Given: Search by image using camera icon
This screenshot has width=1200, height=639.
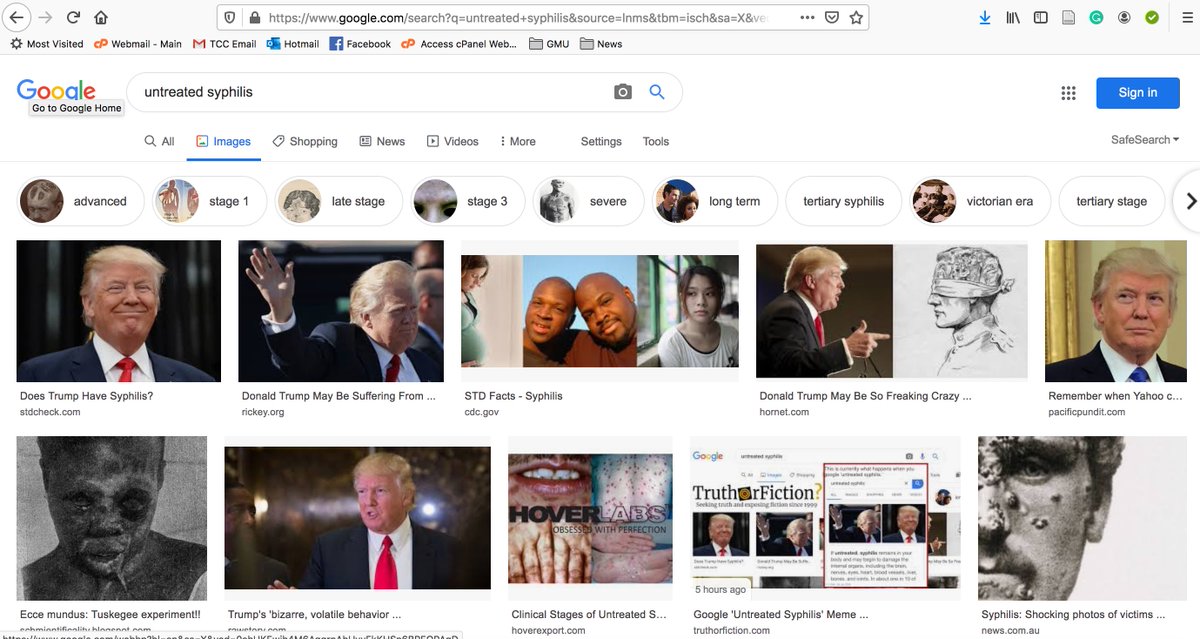Looking at the screenshot, I should (623, 92).
